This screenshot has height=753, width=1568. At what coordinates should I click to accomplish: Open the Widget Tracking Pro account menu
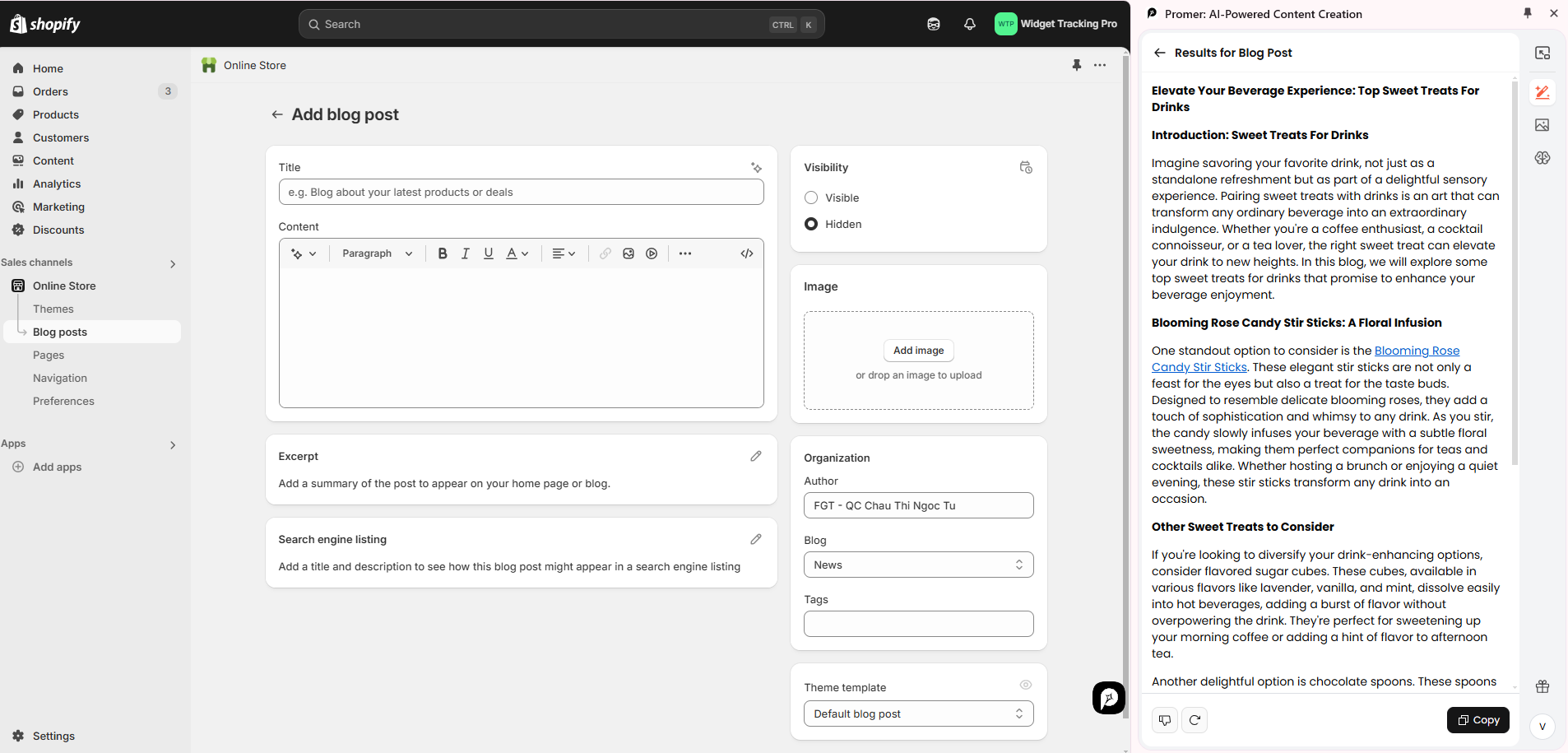pos(1055,24)
